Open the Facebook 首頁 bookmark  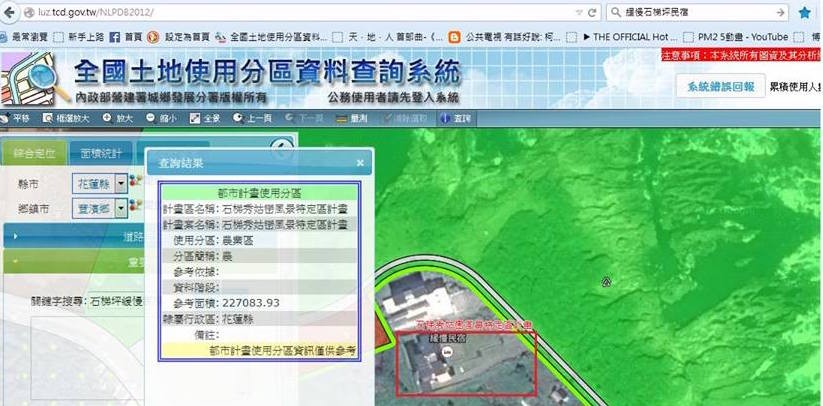[x=126, y=37]
